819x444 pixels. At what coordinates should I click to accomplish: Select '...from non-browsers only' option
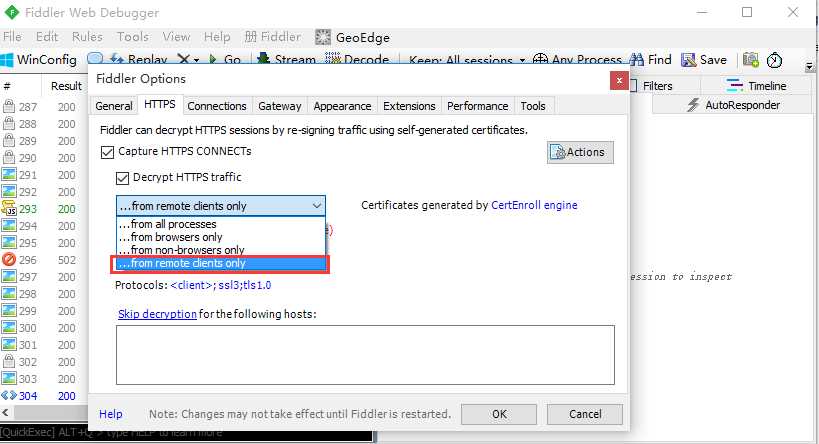click(x=220, y=250)
